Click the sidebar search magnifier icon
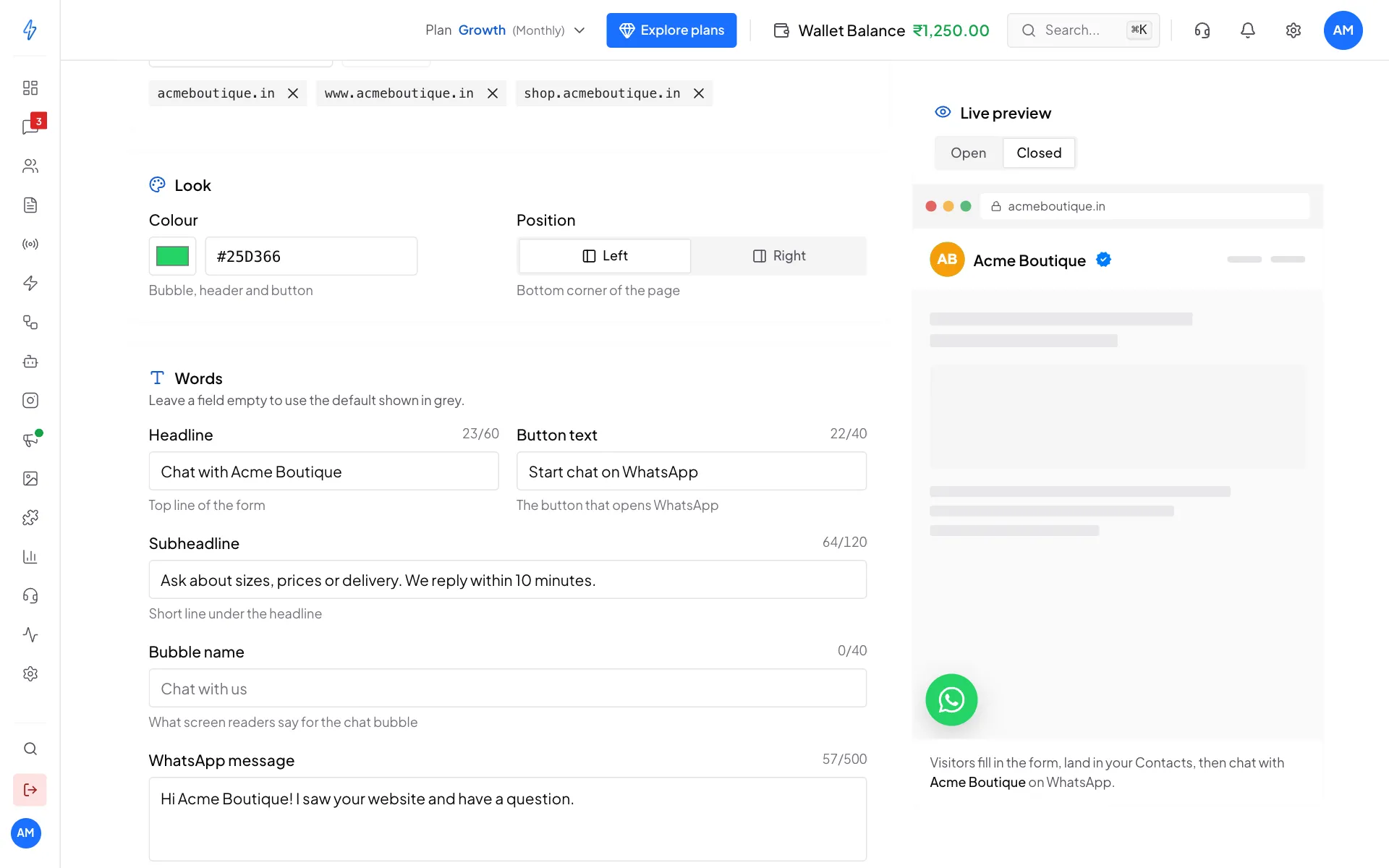This screenshot has width=1389, height=868. (30, 749)
